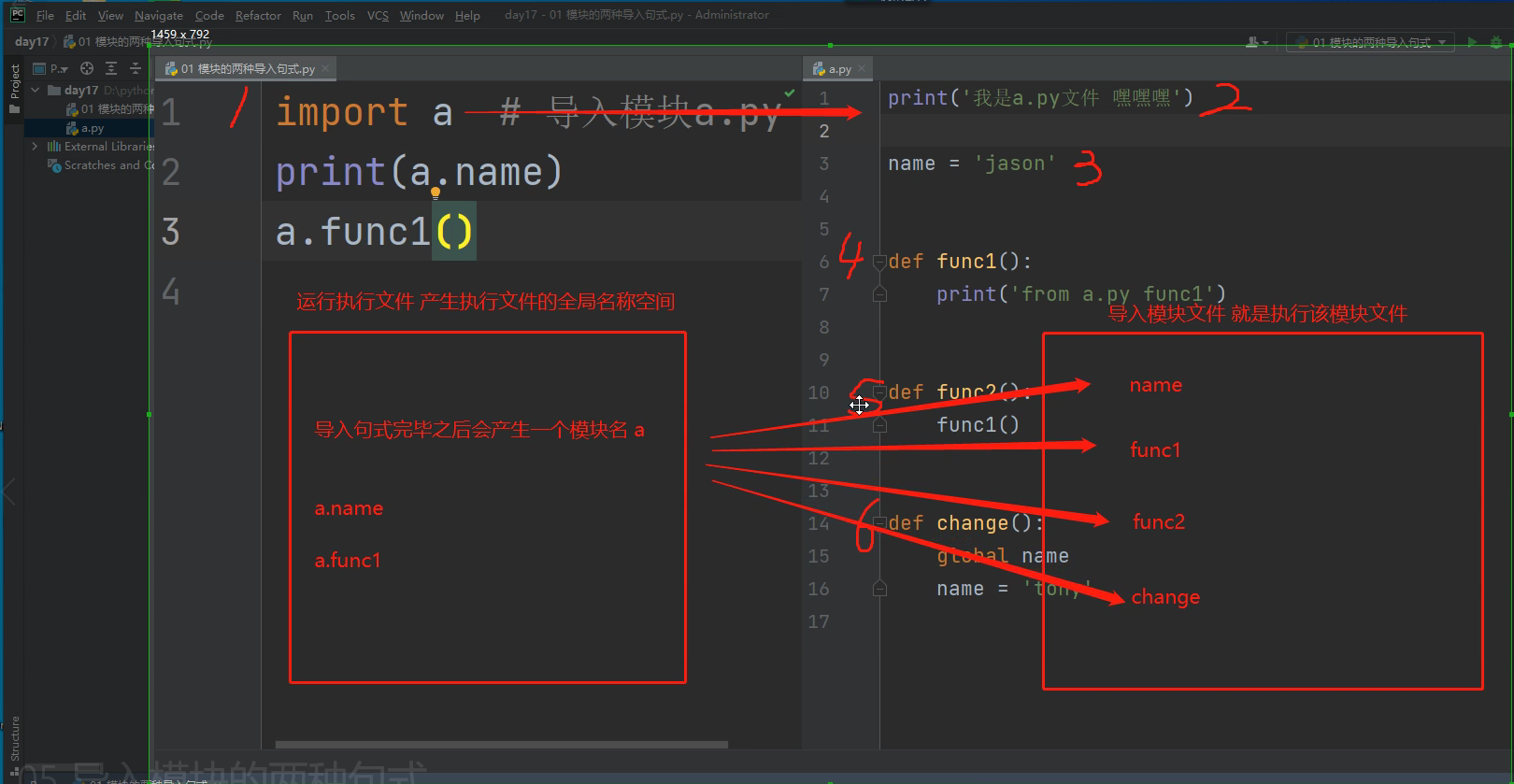
Task: Open the VCS menu
Action: pos(378,15)
